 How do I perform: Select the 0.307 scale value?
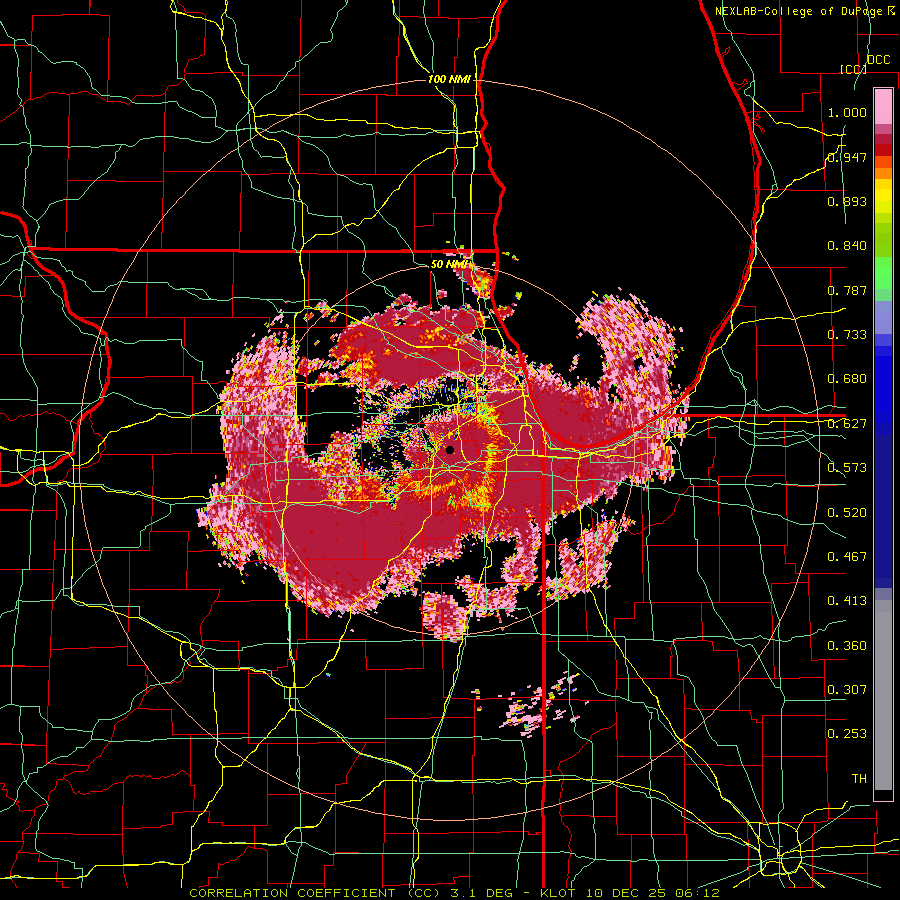coord(847,690)
